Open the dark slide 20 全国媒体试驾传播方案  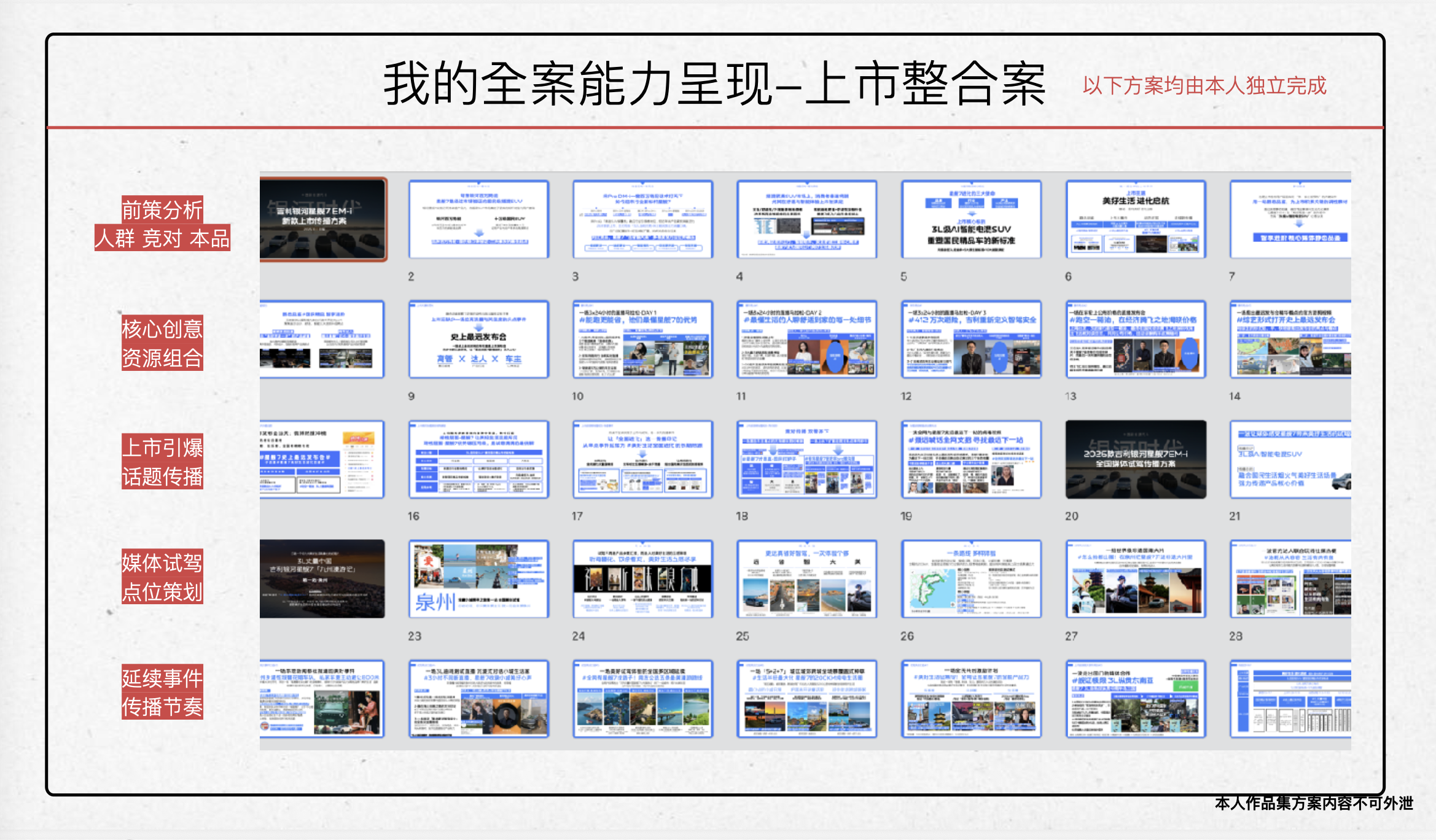[x=1135, y=459]
